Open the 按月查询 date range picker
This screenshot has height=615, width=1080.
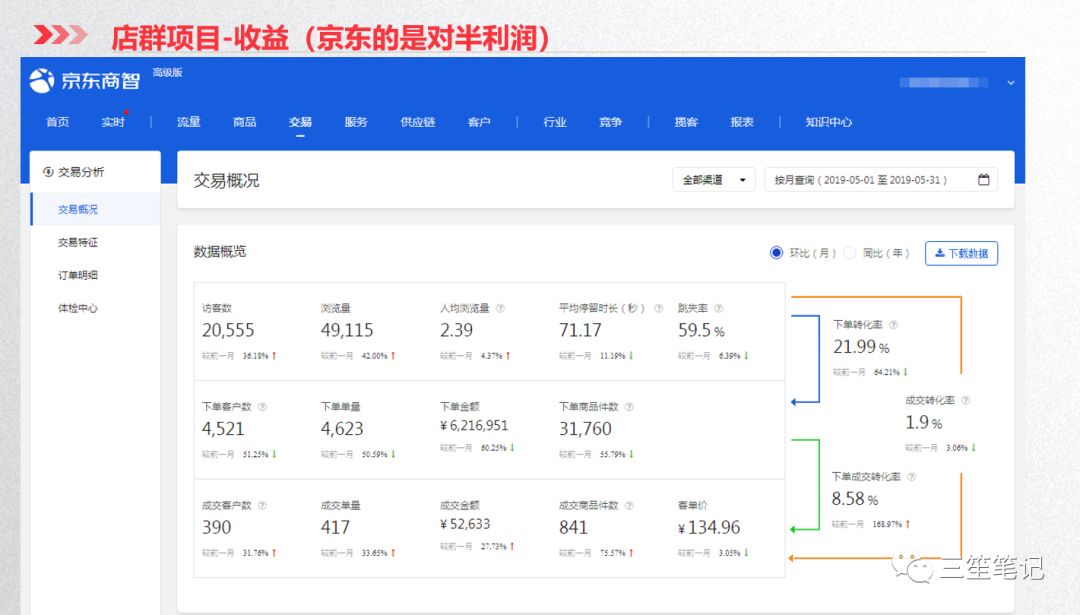[x=881, y=180]
